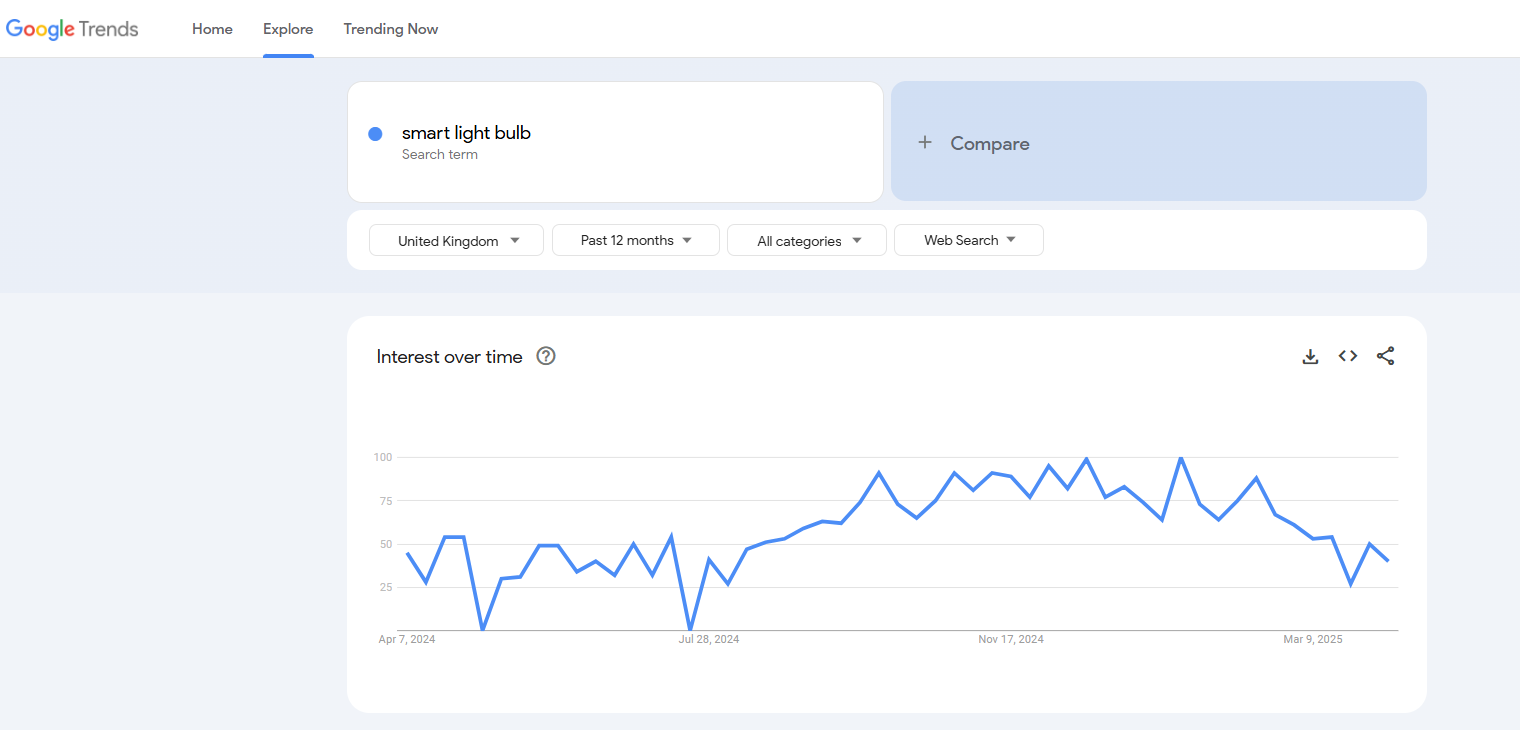
Task: Click the plus icon in Compare
Action: tap(925, 143)
